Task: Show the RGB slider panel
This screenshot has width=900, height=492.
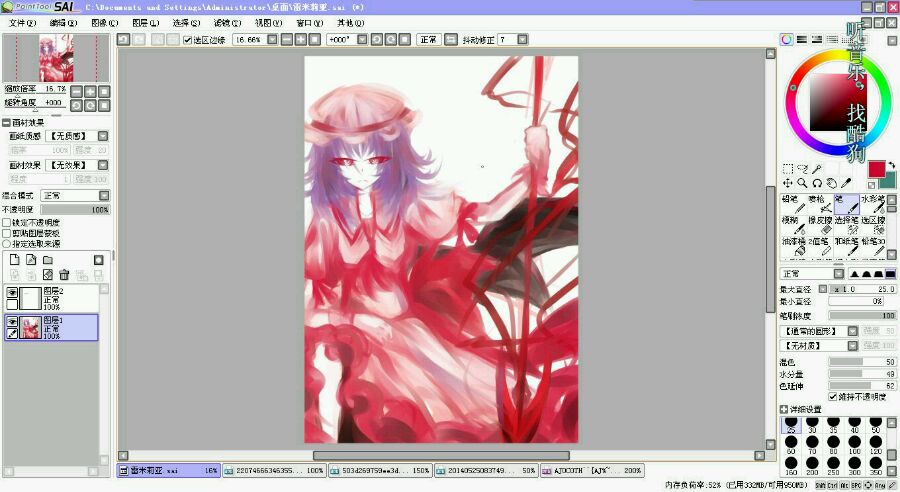Action: tap(801, 40)
